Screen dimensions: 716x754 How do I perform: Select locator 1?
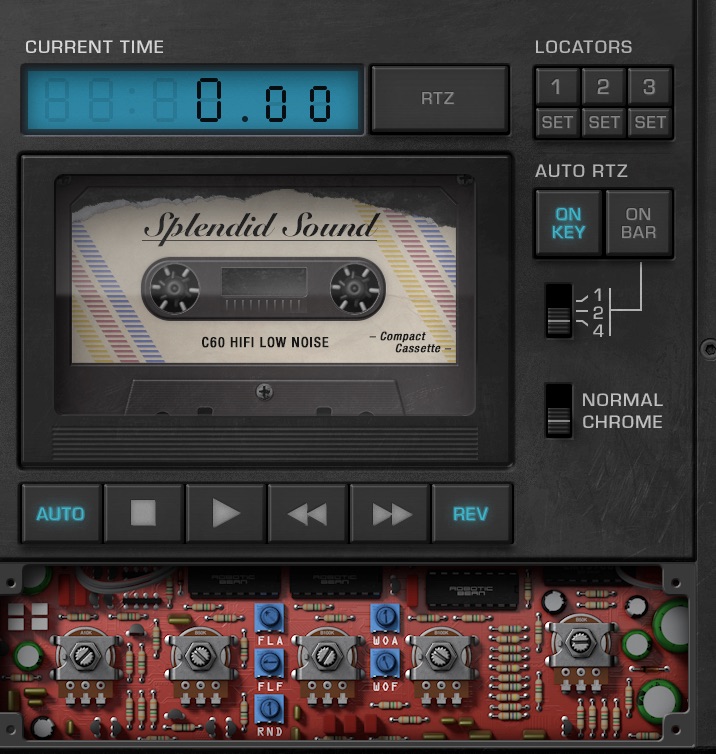[557, 88]
